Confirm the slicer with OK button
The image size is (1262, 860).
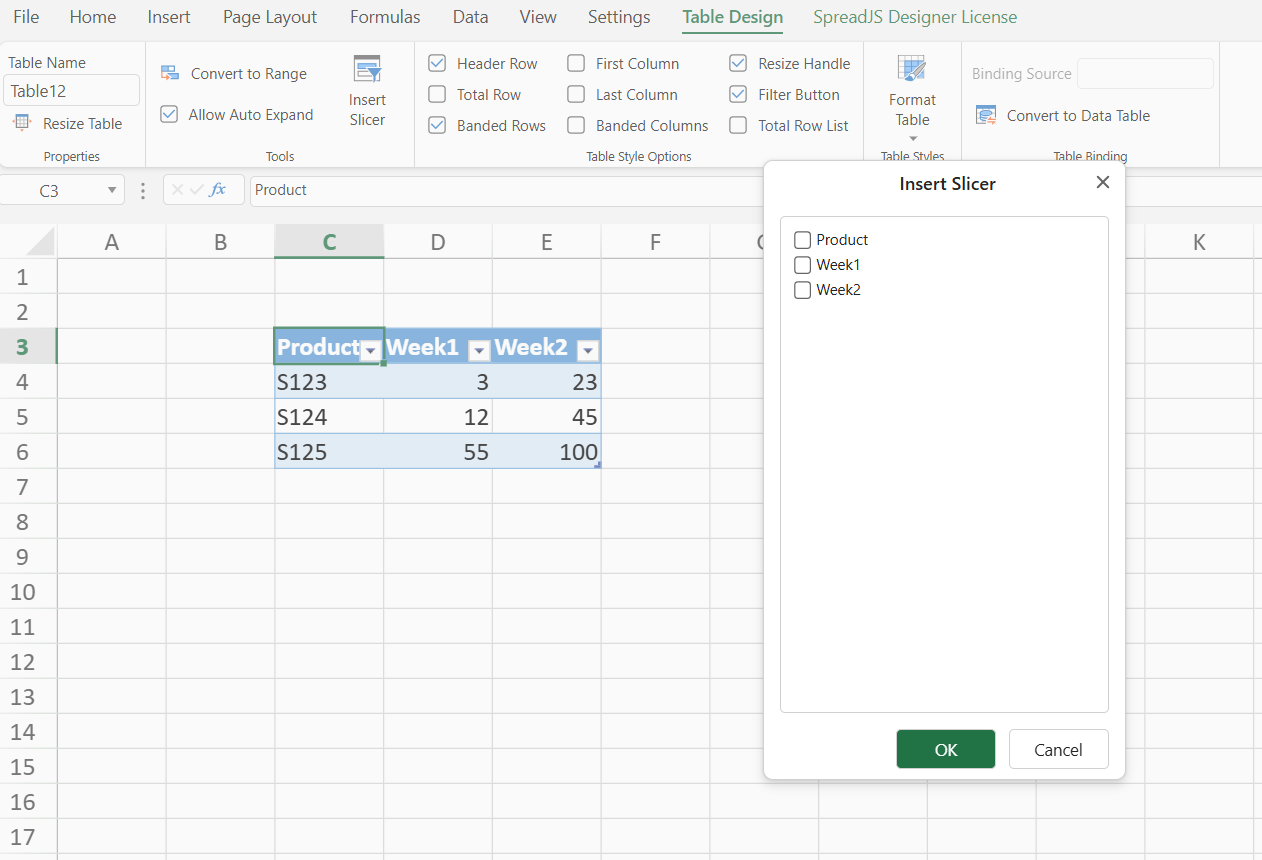point(946,749)
